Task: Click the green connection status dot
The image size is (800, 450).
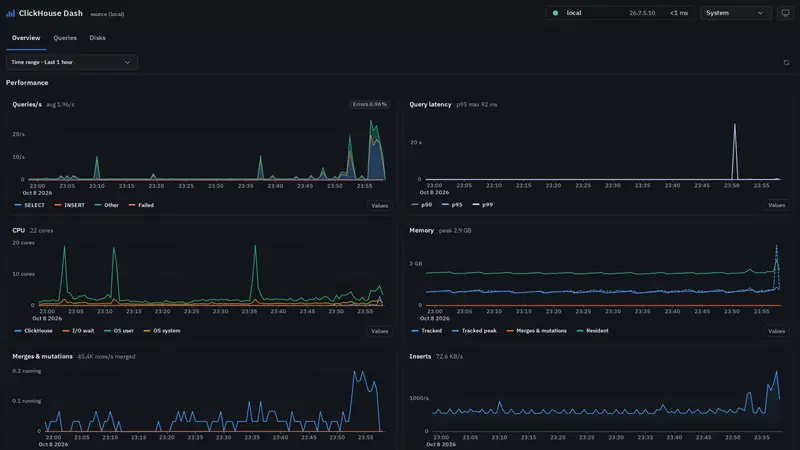Action: click(x=556, y=13)
